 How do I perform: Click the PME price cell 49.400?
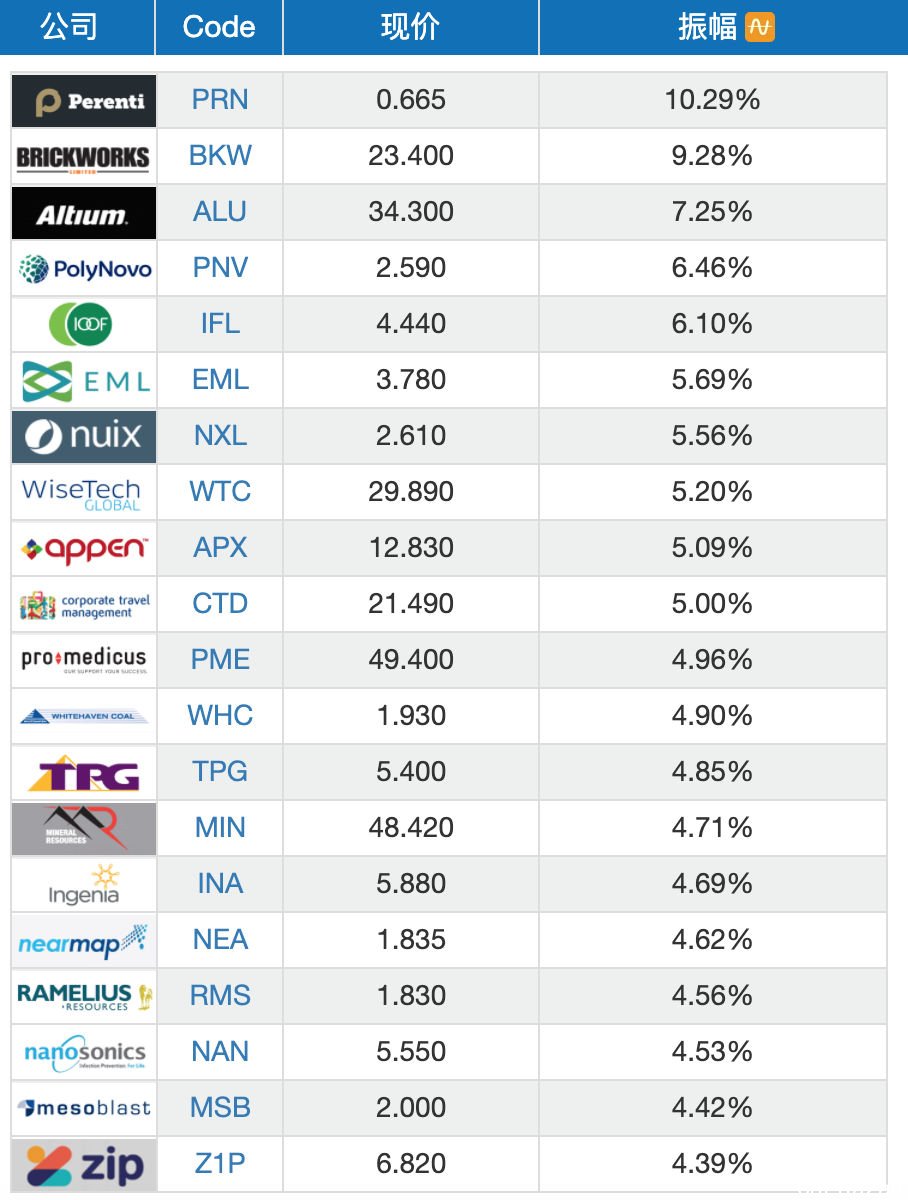(411, 660)
